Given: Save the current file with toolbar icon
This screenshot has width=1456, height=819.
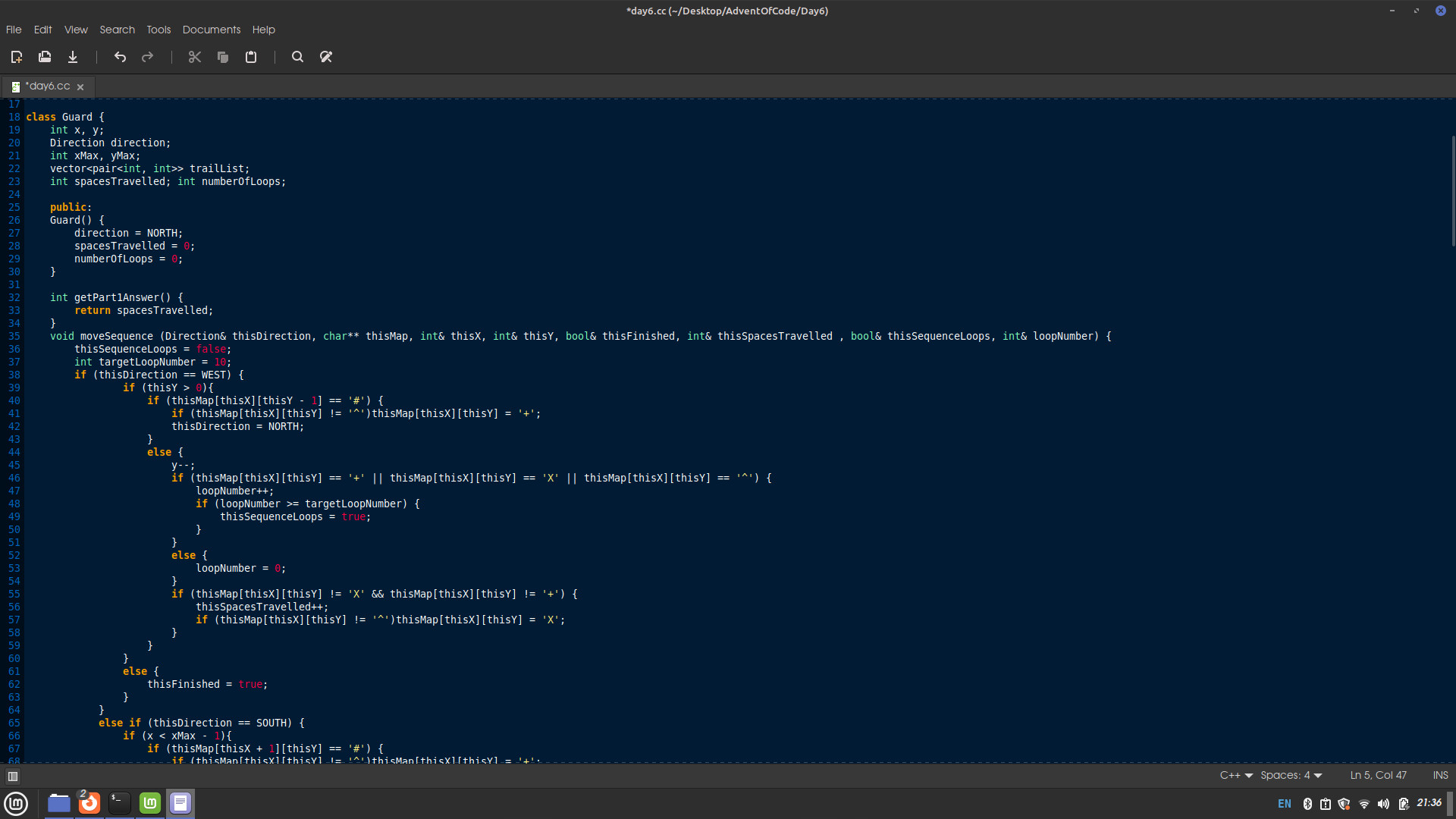Looking at the screenshot, I should (x=73, y=57).
